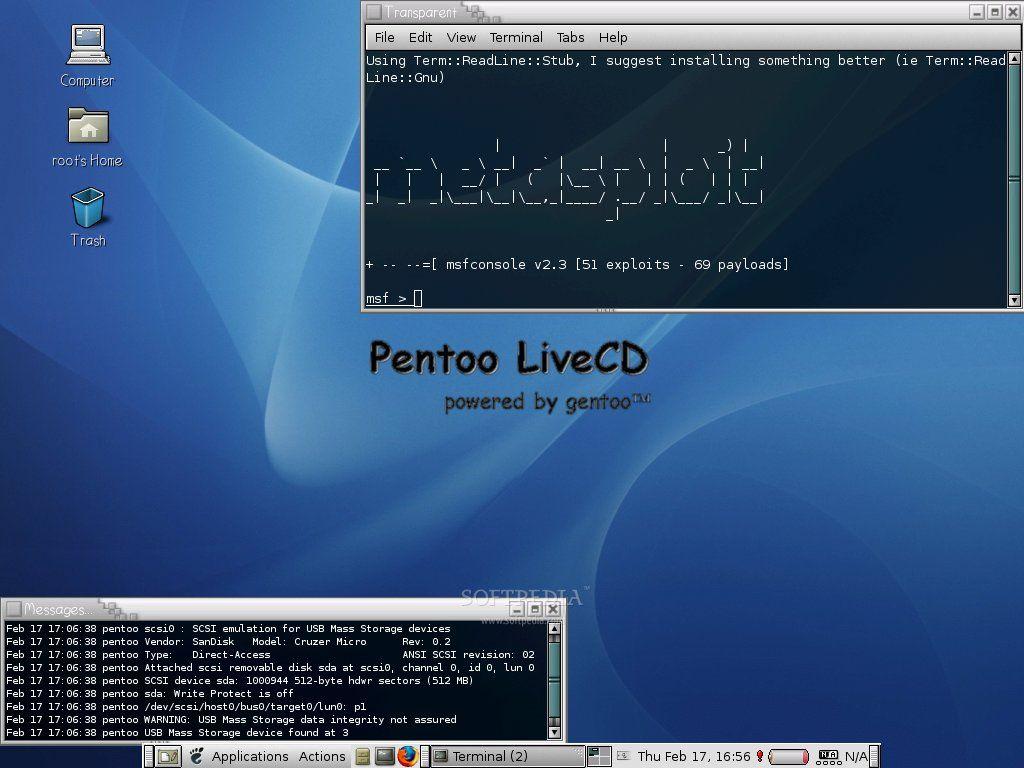The width and height of the screenshot is (1024, 768).
Task: Open the Terminal menu in menu bar
Action: 516,37
